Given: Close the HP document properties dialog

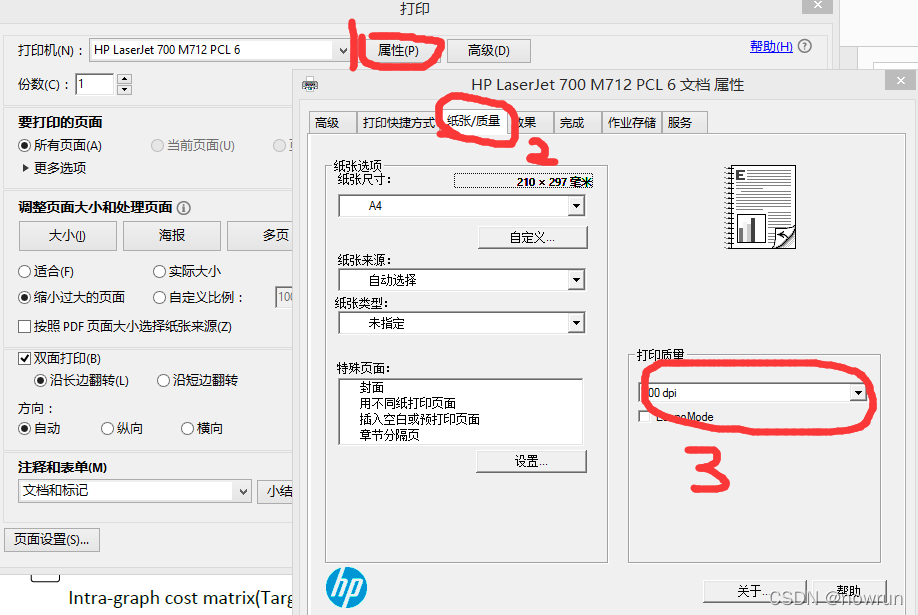Looking at the screenshot, I should [900, 80].
